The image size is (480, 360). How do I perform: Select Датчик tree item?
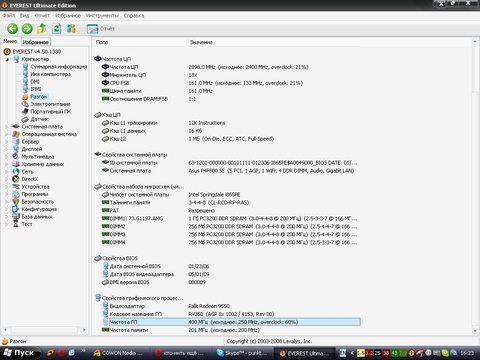(x=39, y=119)
